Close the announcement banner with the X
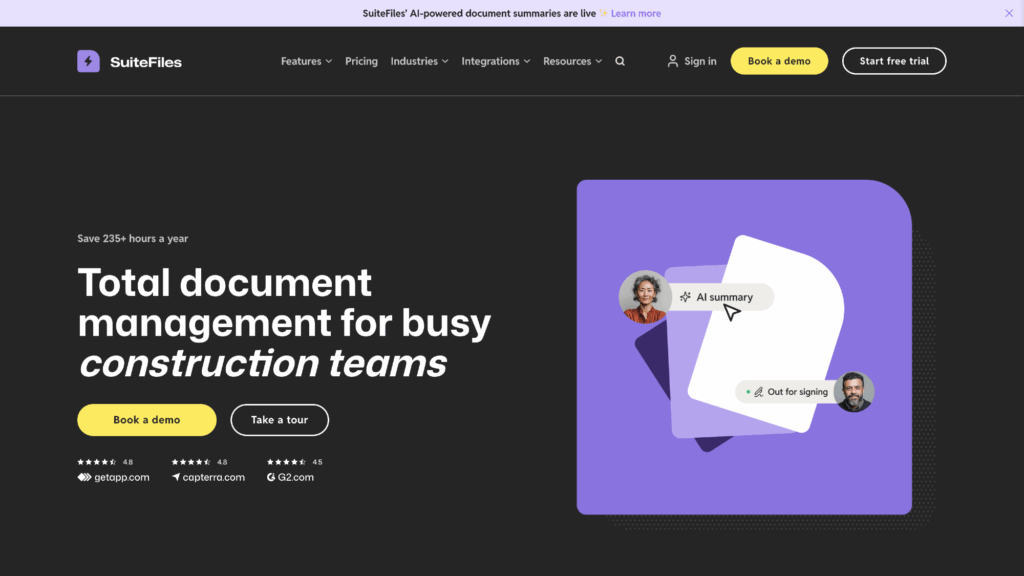1024x576 pixels. point(1009,13)
